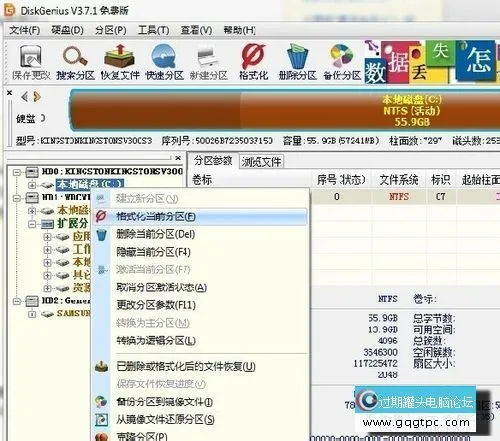The image size is (500, 441).
Task: Expand the 应用 partition node
Action: coord(47,237)
